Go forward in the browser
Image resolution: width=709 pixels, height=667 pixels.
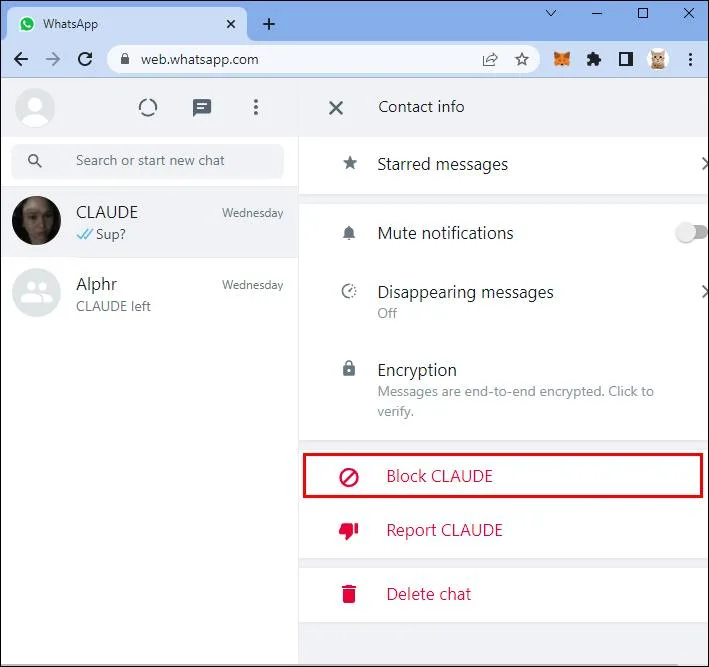pyautogui.click(x=53, y=59)
